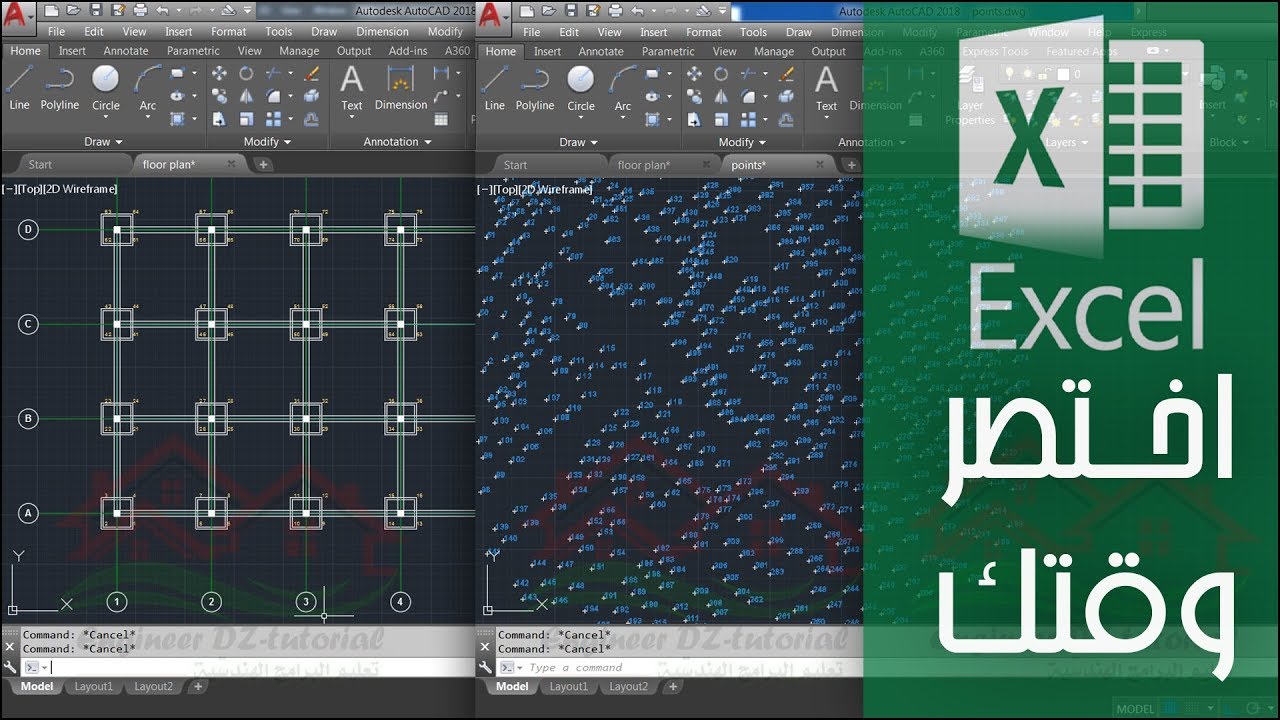
Task: Click the Trim tool in left window Modify panel
Action: tap(272, 74)
